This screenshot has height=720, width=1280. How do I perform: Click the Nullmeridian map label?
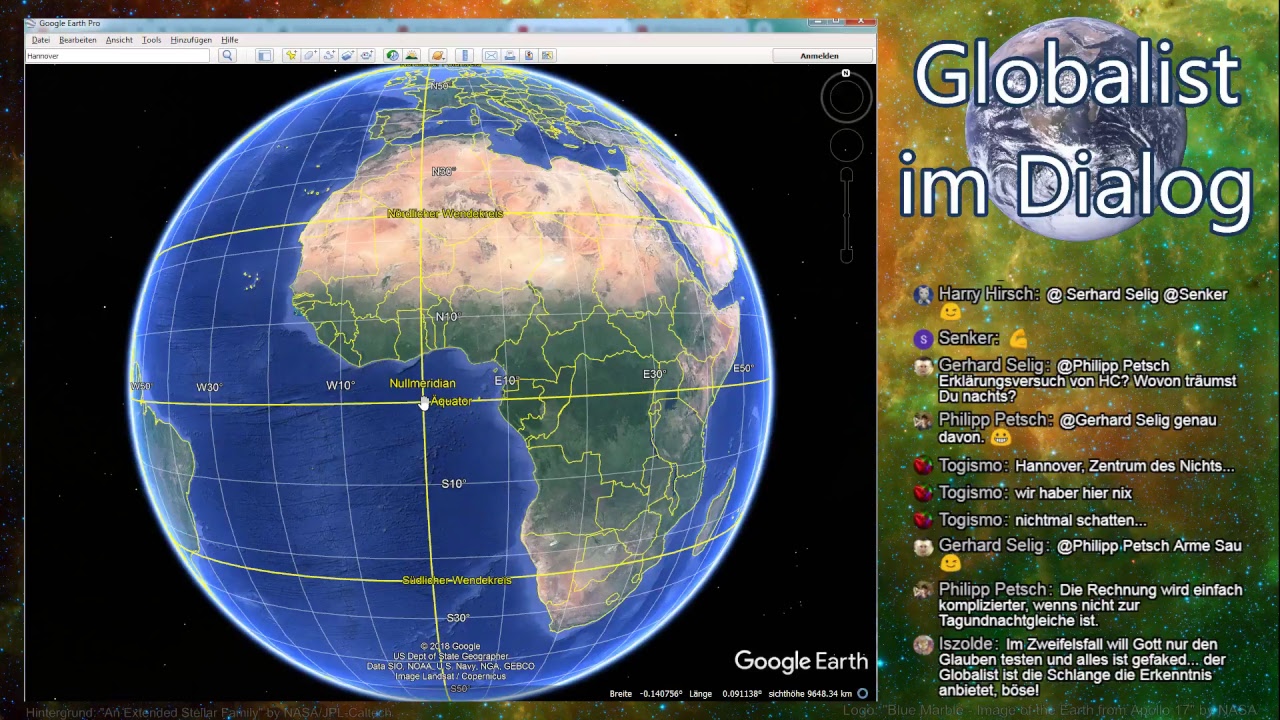[x=422, y=384]
